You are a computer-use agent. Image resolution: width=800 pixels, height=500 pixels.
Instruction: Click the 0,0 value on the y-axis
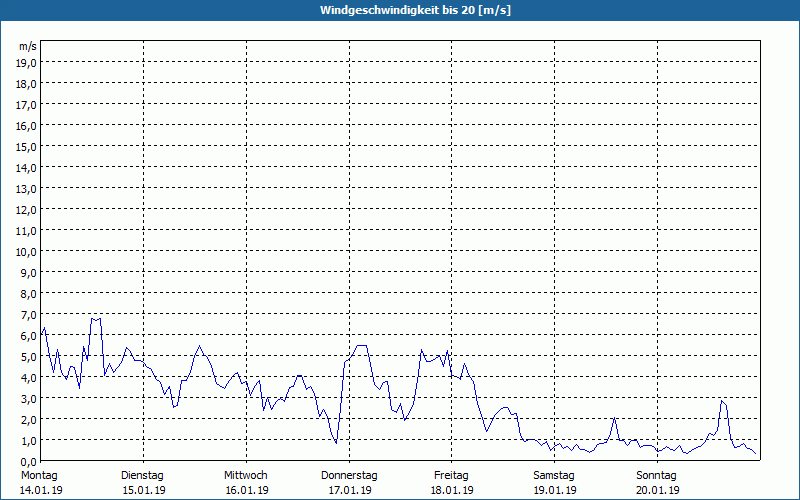tap(29, 462)
